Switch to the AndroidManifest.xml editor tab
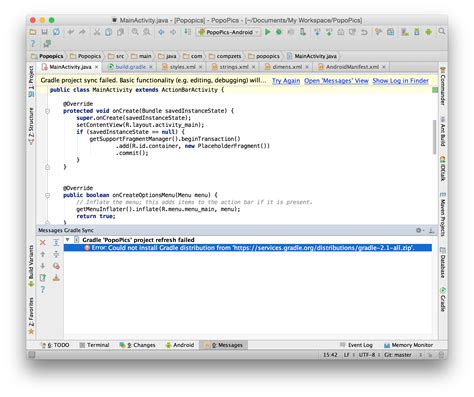The height and width of the screenshot is (397, 474). 352,67
